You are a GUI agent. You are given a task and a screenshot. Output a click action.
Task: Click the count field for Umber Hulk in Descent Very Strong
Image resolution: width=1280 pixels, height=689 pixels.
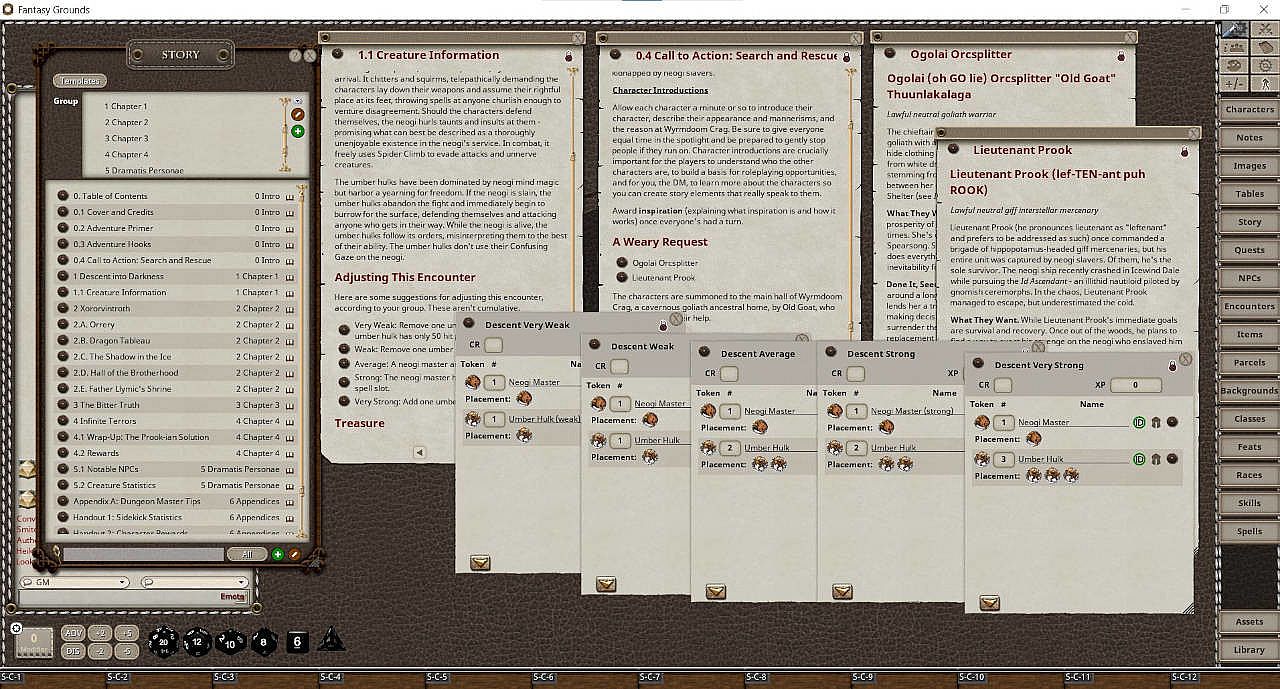click(1004, 460)
